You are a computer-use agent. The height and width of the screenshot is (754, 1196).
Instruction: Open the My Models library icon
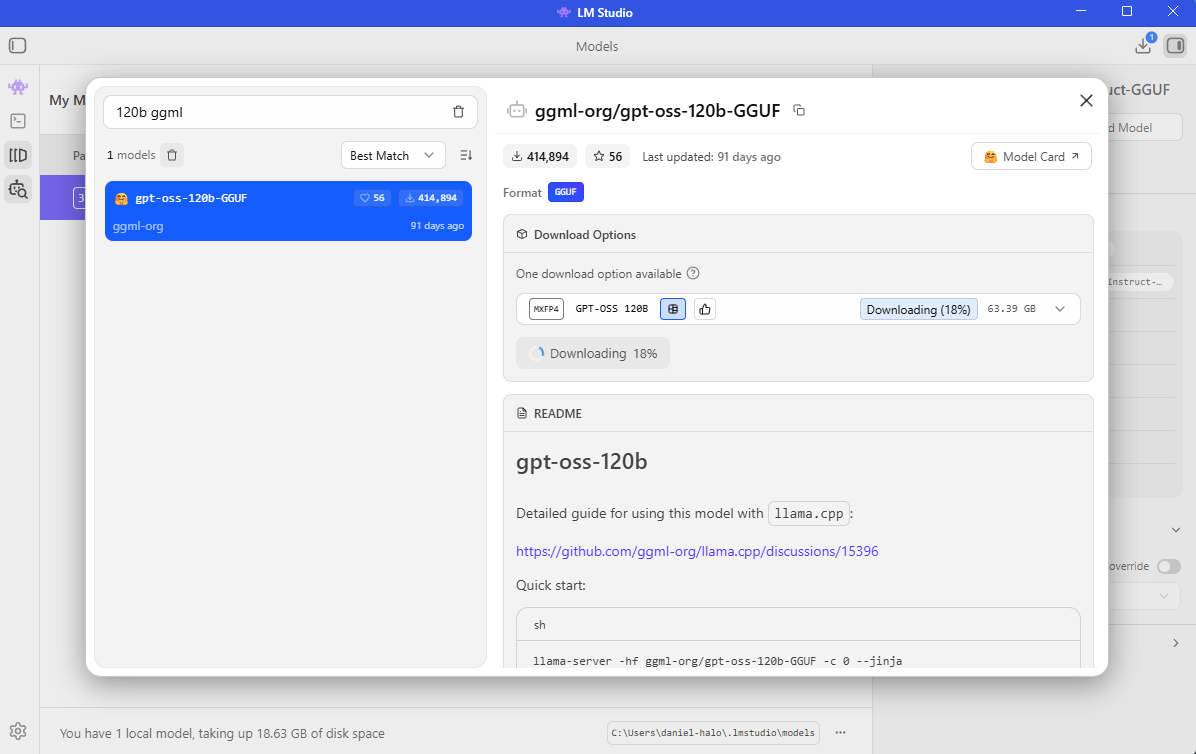click(18, 155)
